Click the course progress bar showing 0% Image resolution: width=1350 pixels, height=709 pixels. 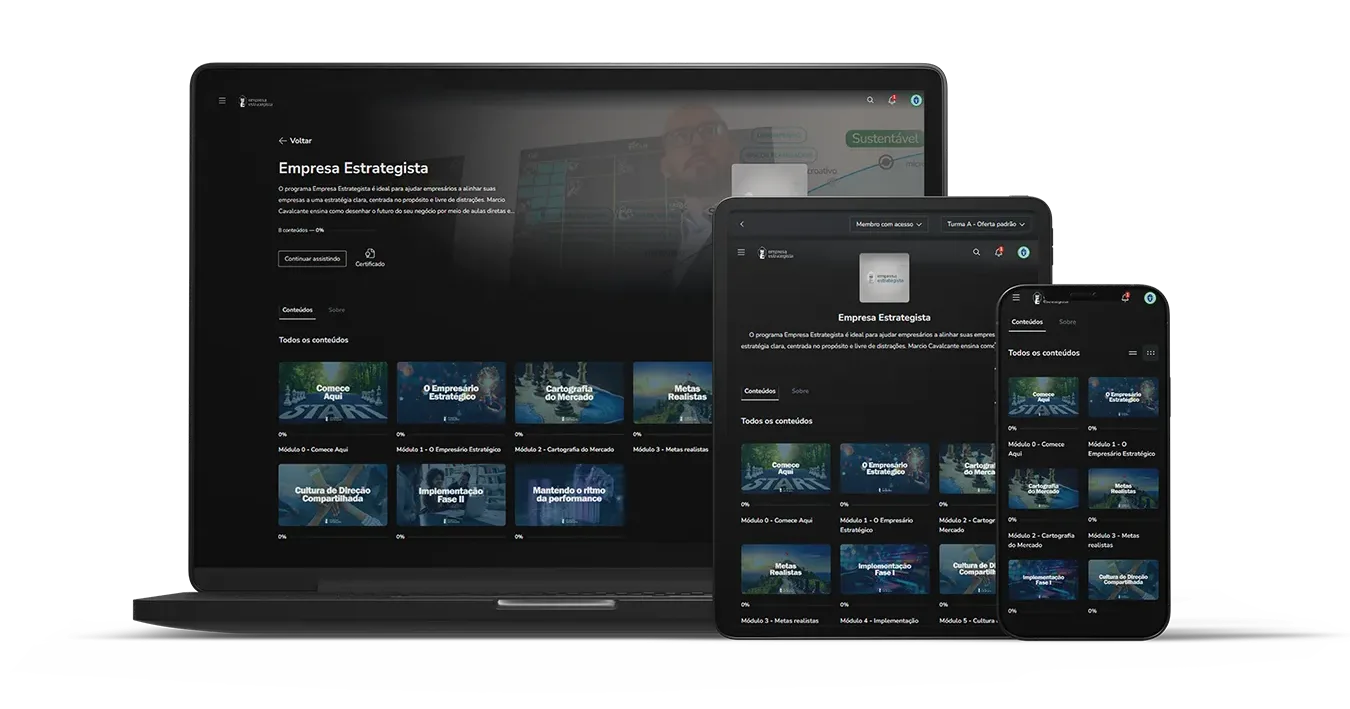click(x=301, y=230)
